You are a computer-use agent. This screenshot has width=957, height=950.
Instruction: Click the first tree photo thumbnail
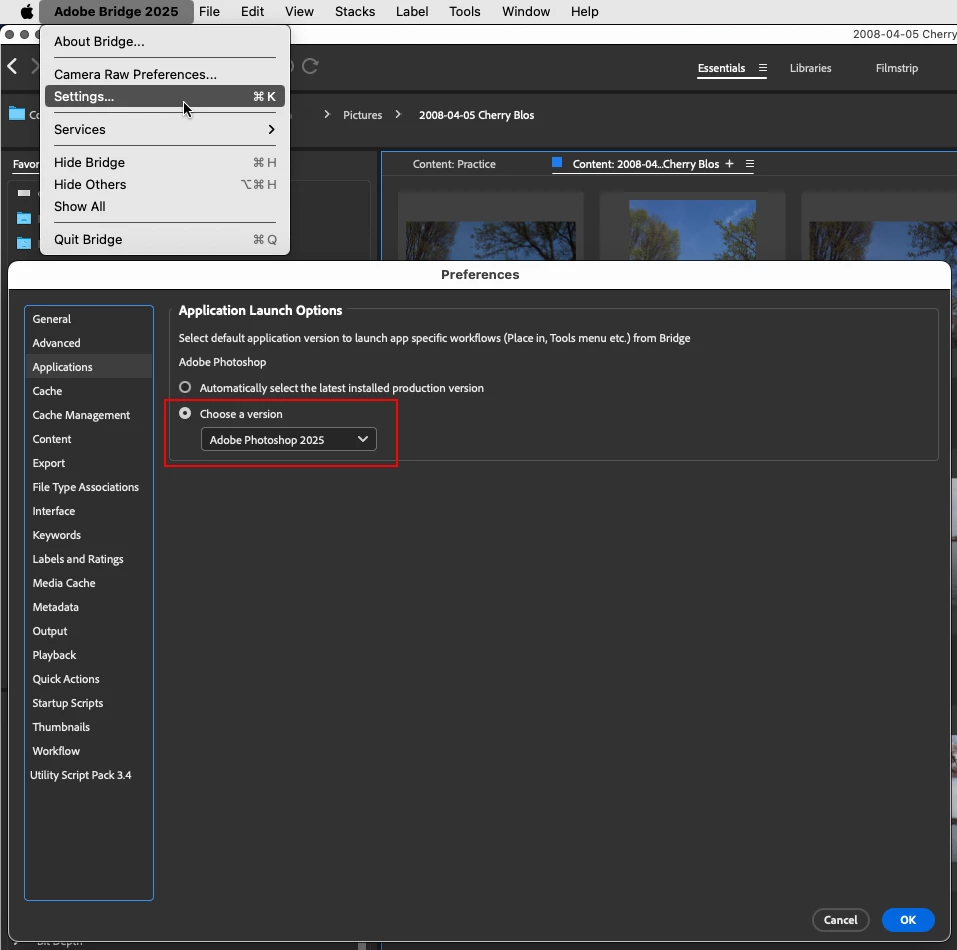tap(491, 240)
